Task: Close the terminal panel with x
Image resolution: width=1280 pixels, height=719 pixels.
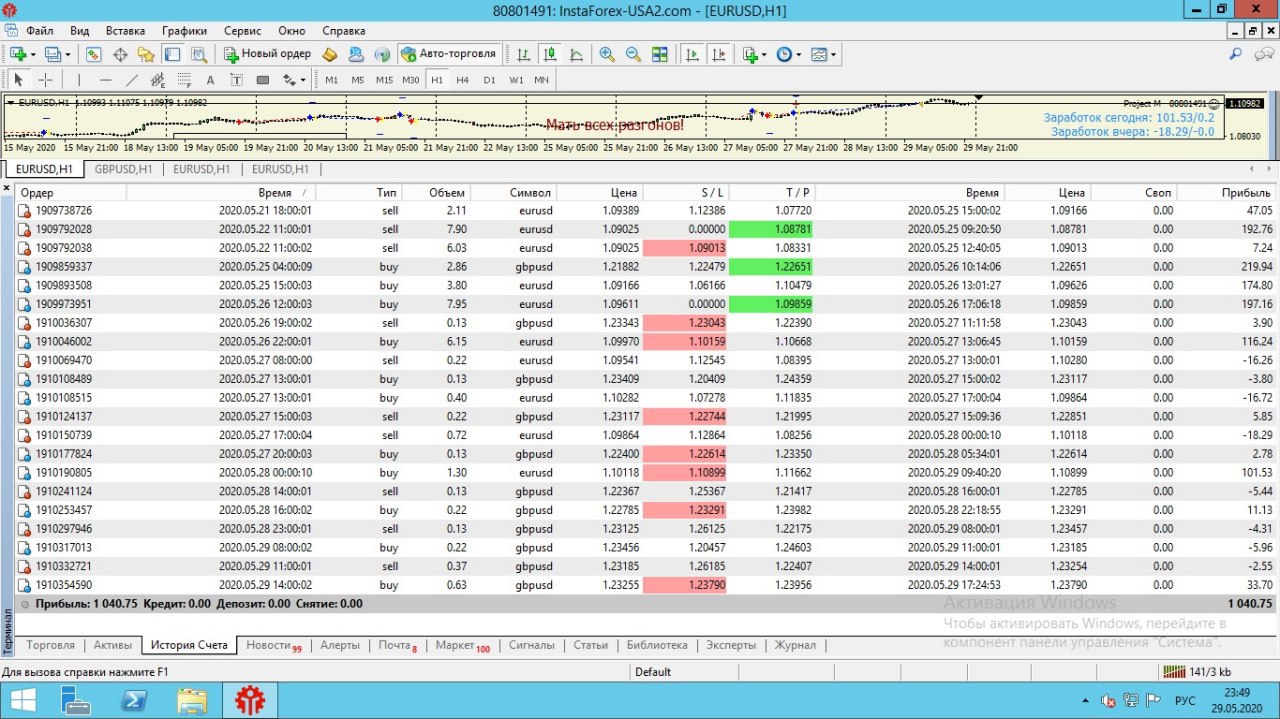Action: (7, 189)
